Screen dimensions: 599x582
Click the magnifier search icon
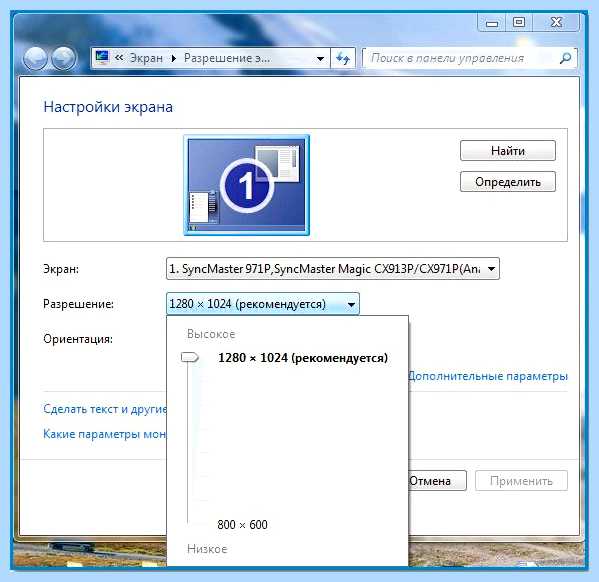[x=565, y=58]
